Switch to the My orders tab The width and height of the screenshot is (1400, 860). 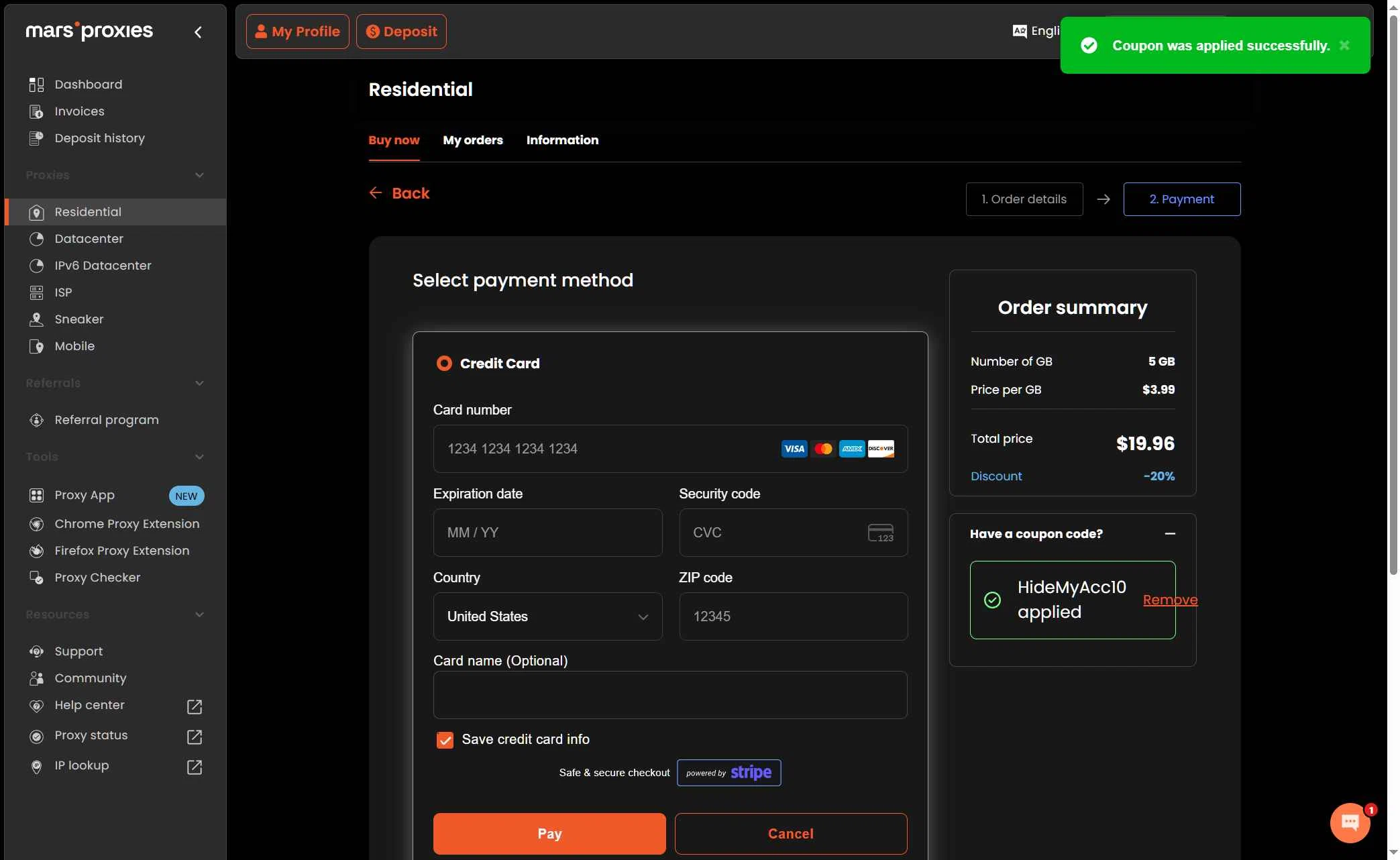[472, 140]
